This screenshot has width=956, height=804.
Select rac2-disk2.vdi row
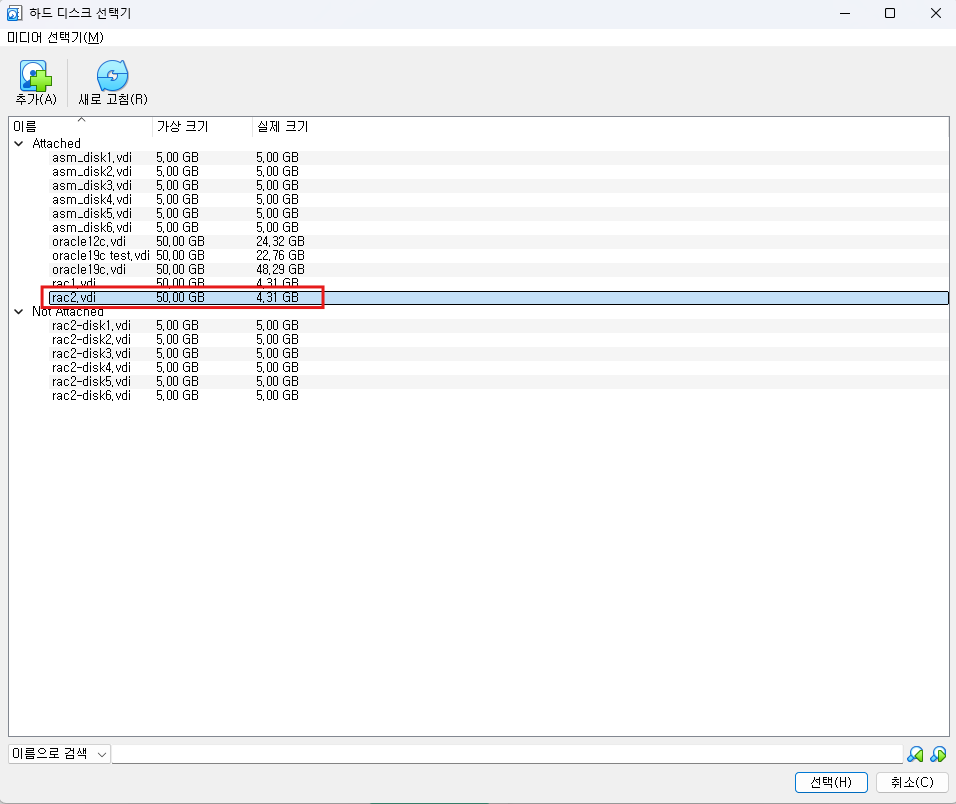click(499, 340)
